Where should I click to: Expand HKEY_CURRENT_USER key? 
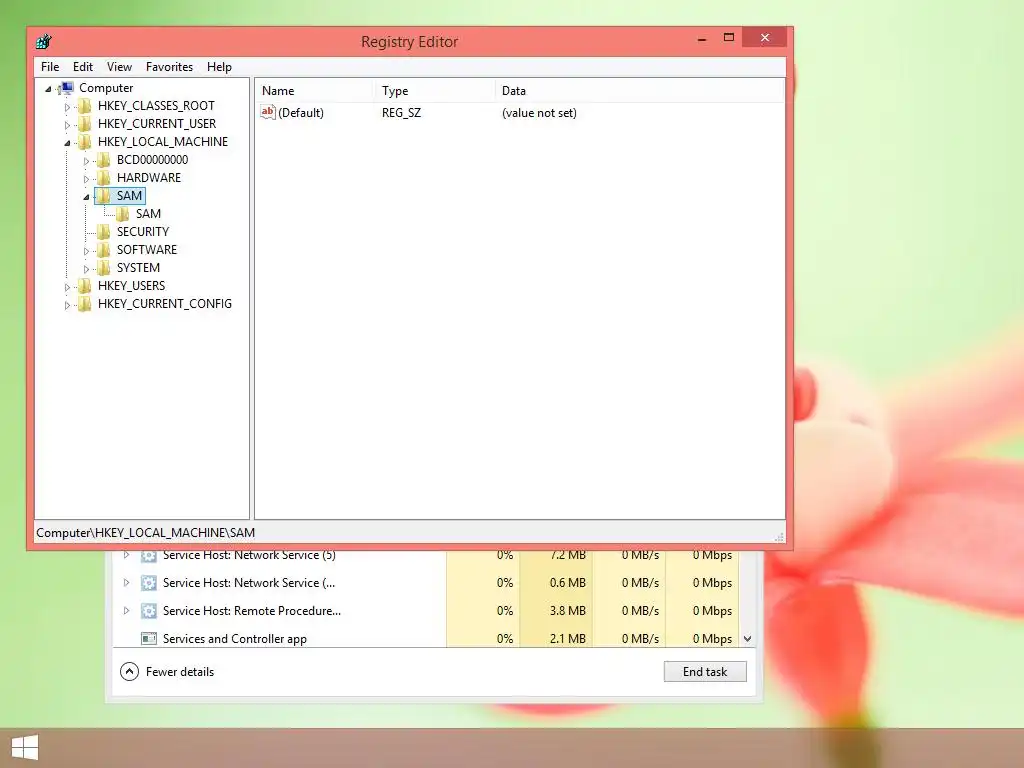pyautogui.click(x=67, y=125)
